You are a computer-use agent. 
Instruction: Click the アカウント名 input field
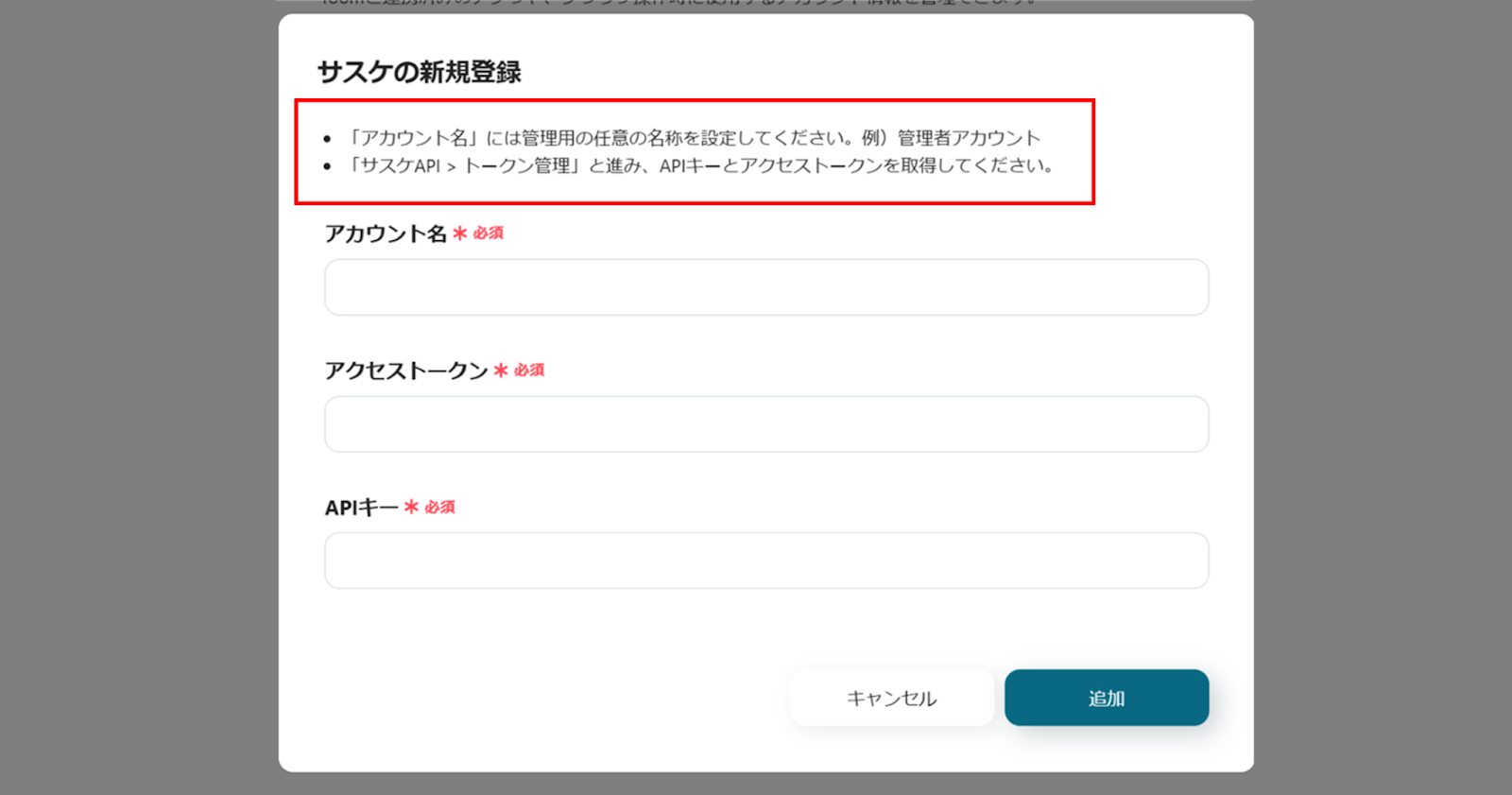(x=766, y=287)
